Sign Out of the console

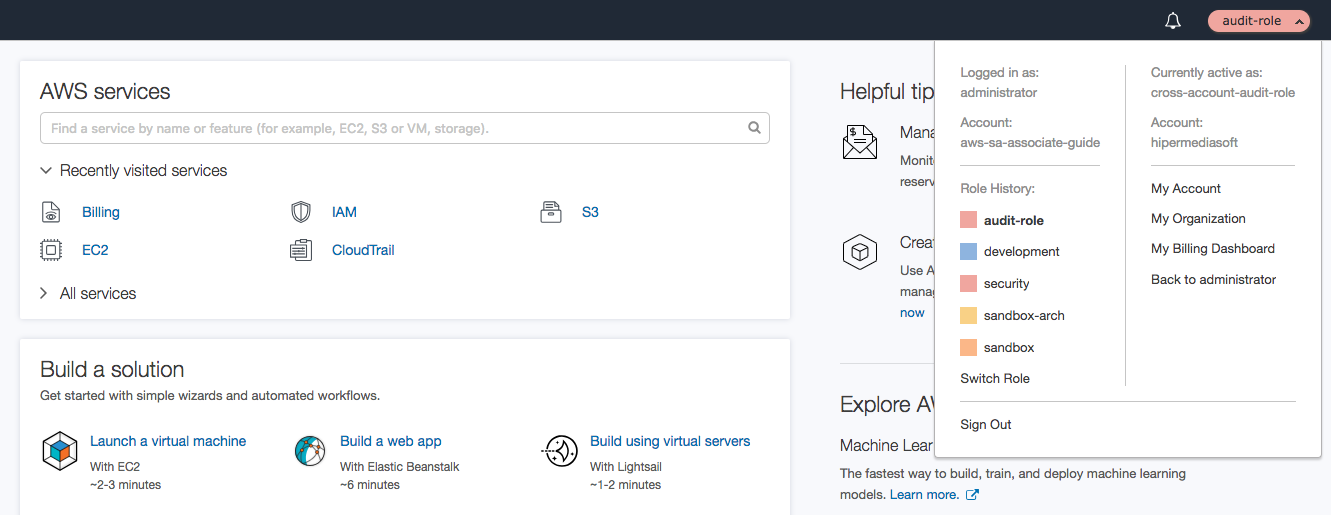(986, 424)
